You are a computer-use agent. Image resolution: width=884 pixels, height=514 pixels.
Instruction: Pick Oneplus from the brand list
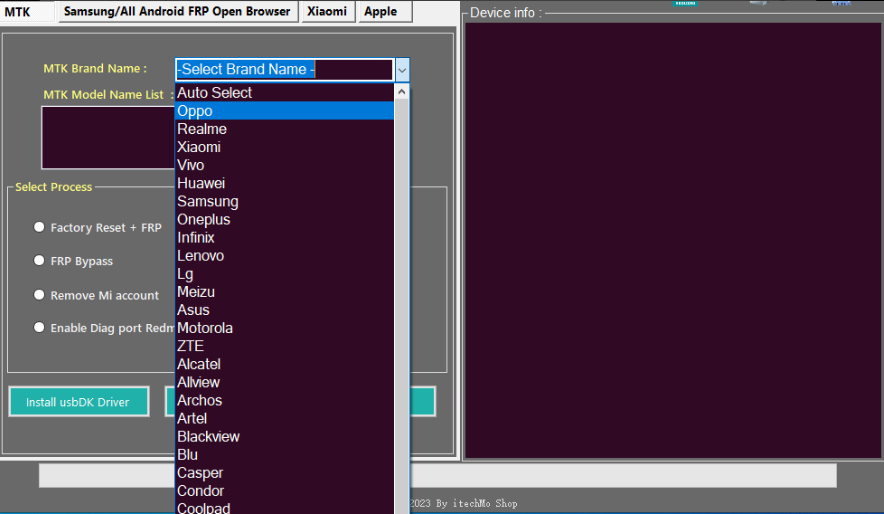point(285,219)
